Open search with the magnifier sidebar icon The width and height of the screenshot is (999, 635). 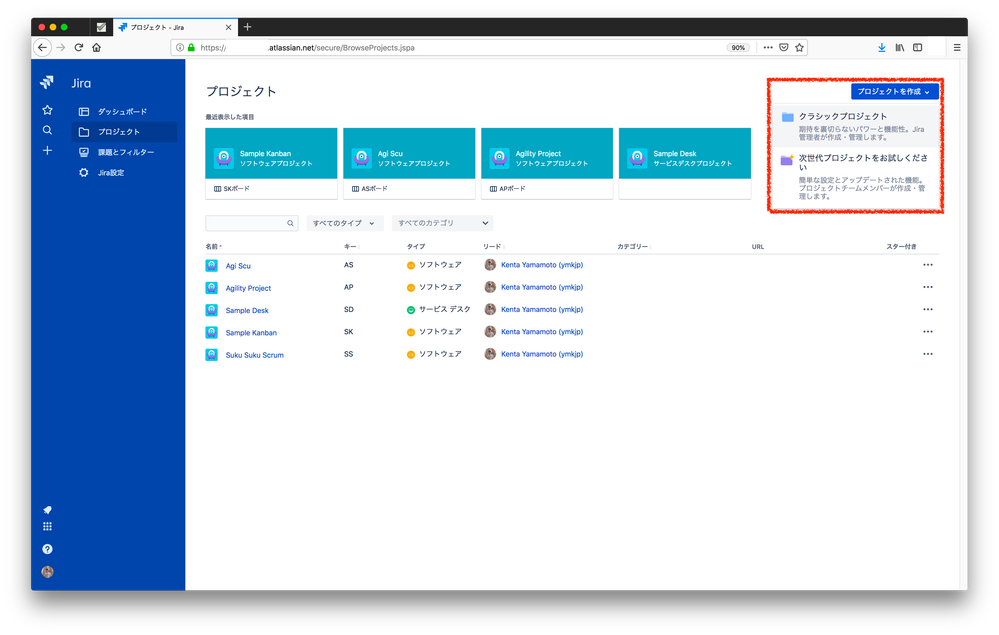pos(47,130)
